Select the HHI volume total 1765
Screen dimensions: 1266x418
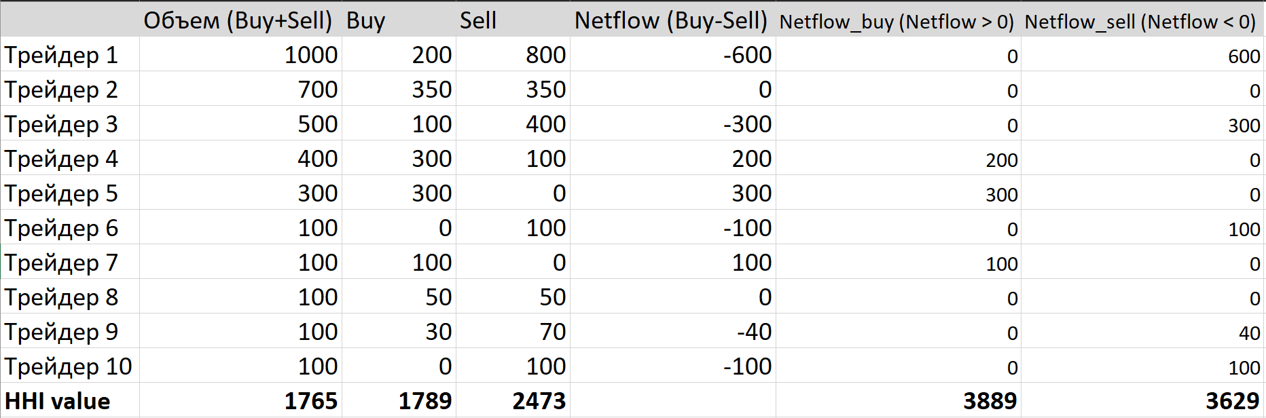pyautogui.click(x=240, y=401)
